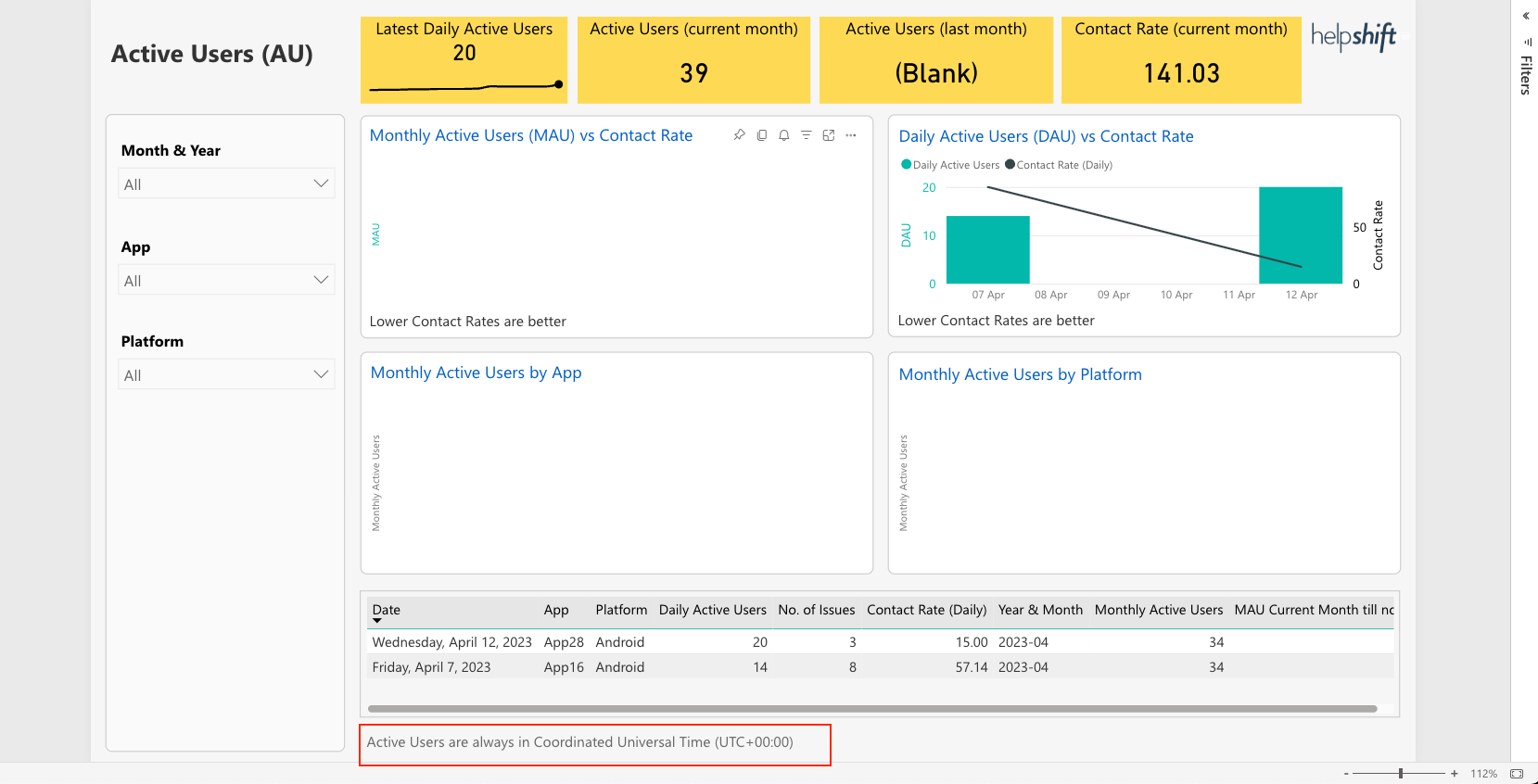This screenshot has height=784, width=1538.
Task: Click the App16 table cell
Action: tap(564, 667)
